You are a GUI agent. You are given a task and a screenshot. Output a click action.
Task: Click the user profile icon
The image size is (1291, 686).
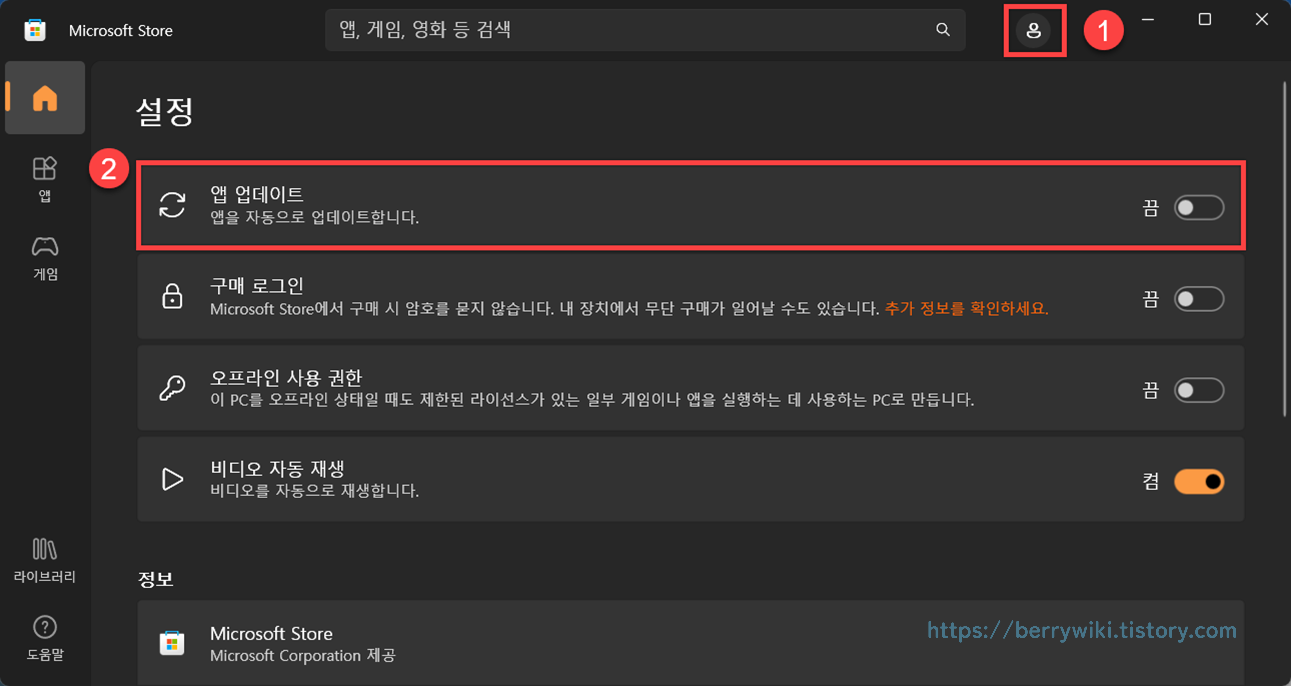[x=1035, y=30]
